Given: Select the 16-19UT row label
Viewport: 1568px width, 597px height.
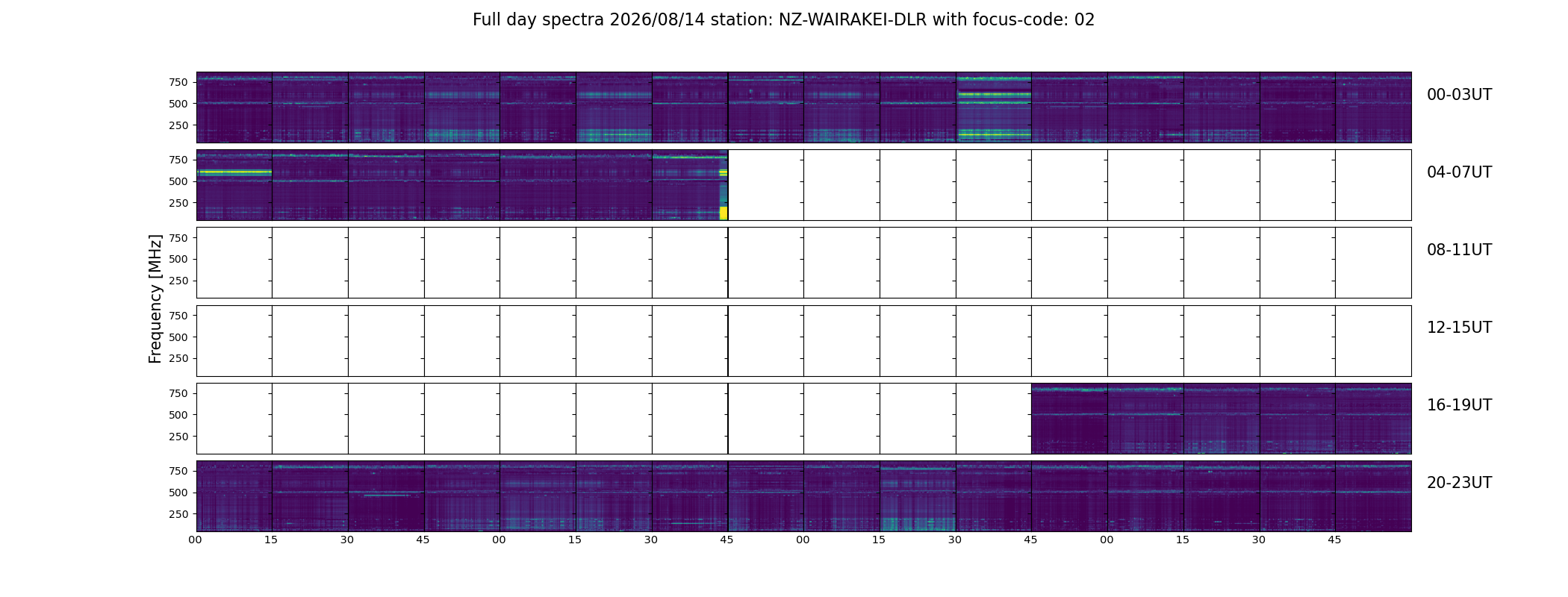Looking at the screenshot, I should [x=1459, y=405].
